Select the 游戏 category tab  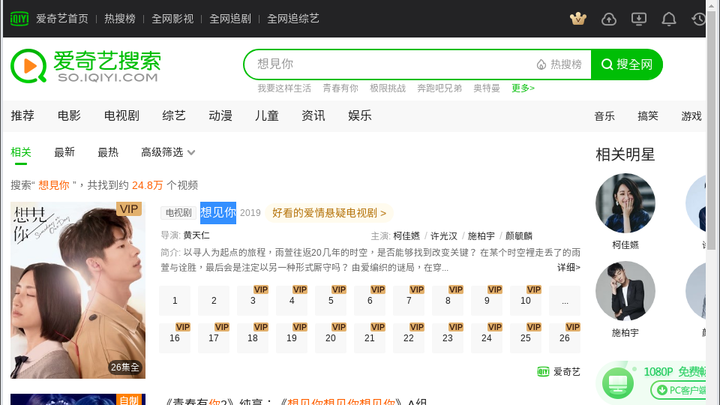pyautogui.click(x=692, y=116)
